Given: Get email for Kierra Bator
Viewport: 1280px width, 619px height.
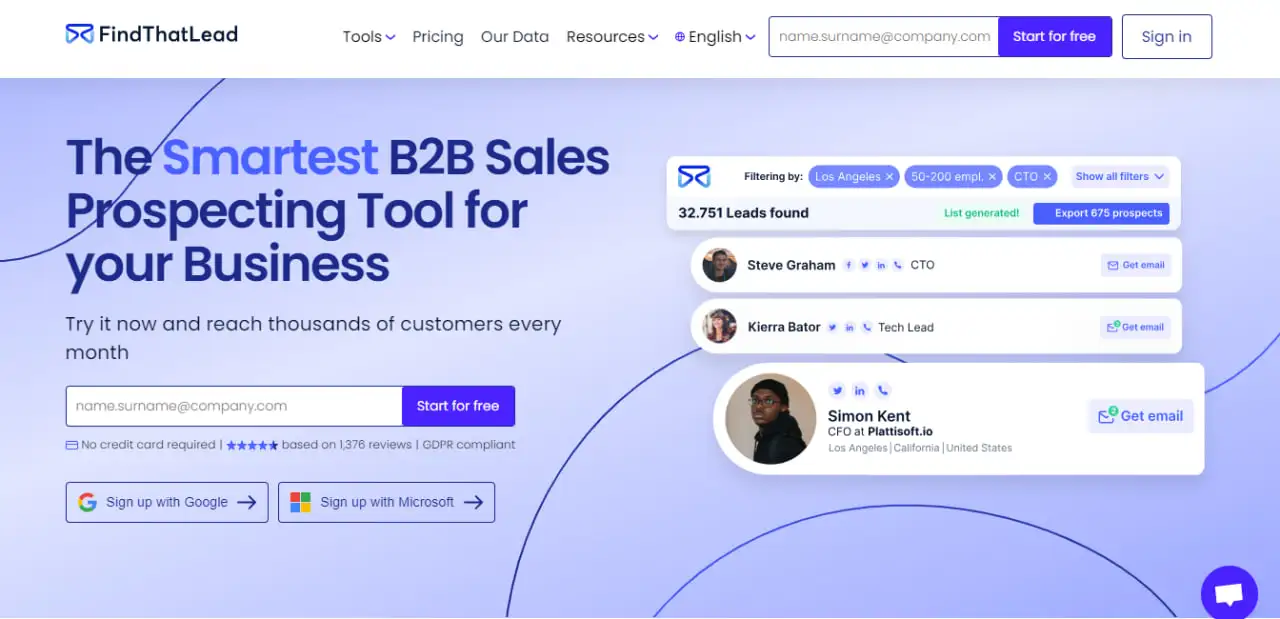Looking at the screenshot, I should [x=1136, y=327].
